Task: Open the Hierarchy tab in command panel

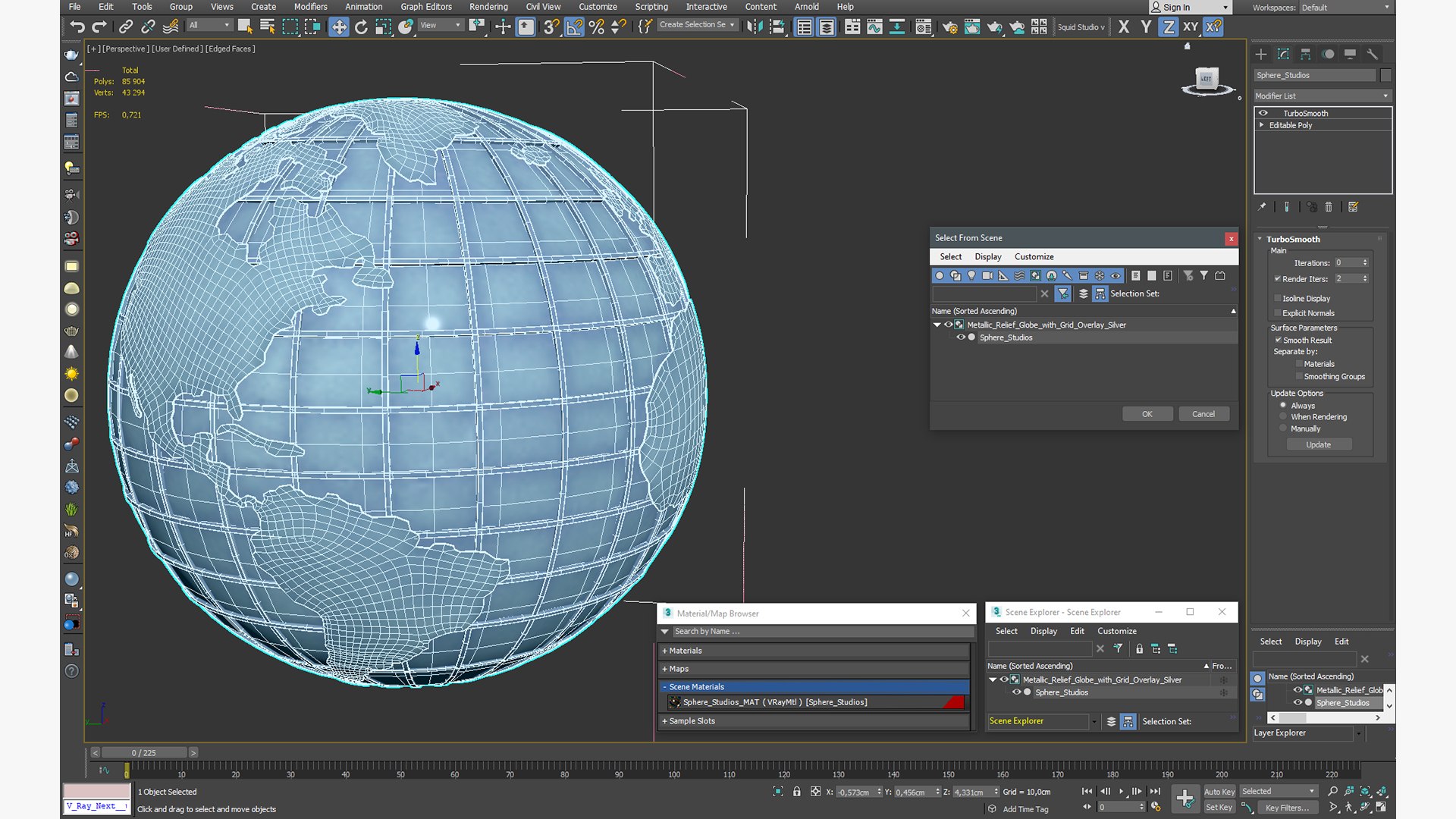Action: tap(1305, 54)
